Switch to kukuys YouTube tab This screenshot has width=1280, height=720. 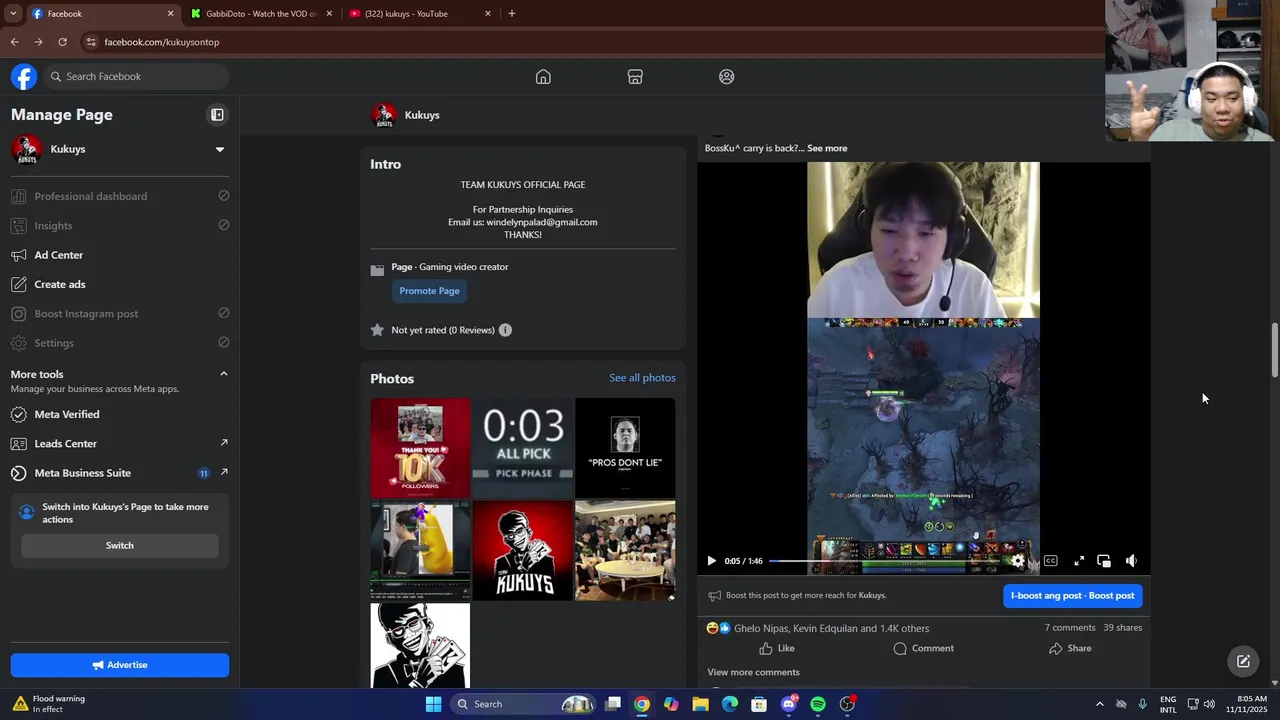420,14
